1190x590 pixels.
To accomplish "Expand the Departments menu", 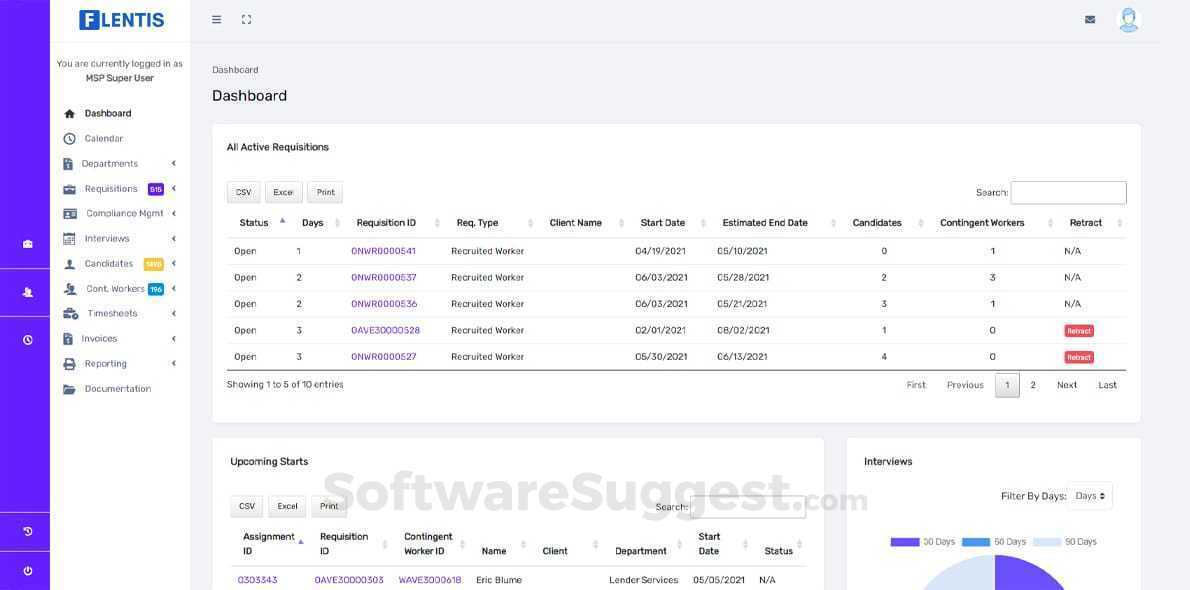I will [119, 163].
